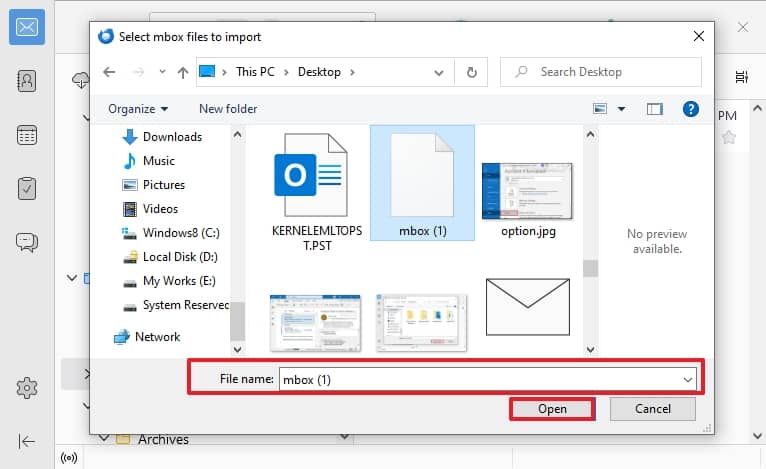Select System Reserved drive

(x=175, y=305)
